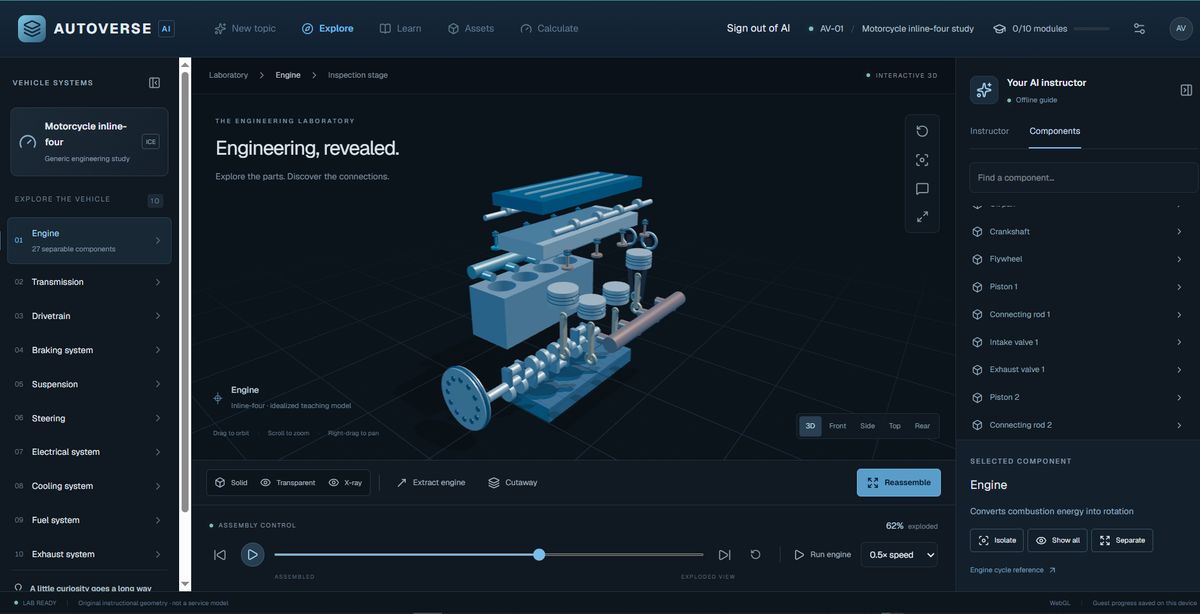The image size is (1200, 614).
Task: Open the settings sliders icon
Action: 1139,28
